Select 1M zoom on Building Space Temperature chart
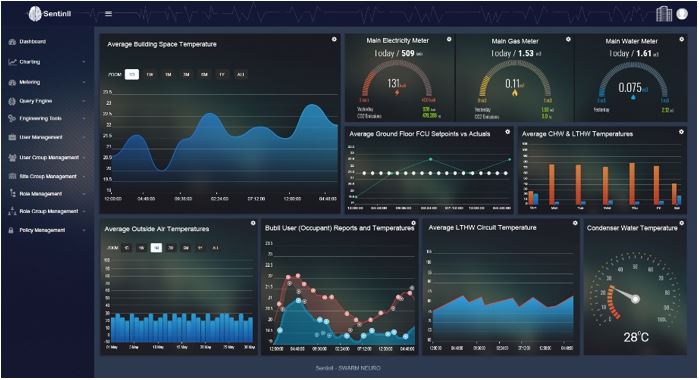Viewport: 699px width, 380px height. click(x=168, y=74)
